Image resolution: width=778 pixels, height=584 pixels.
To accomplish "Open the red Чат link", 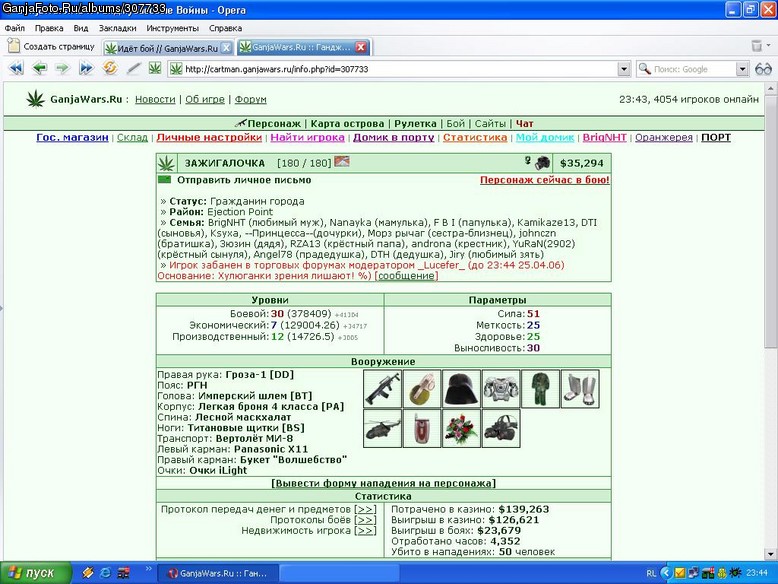I will [524, 124].
